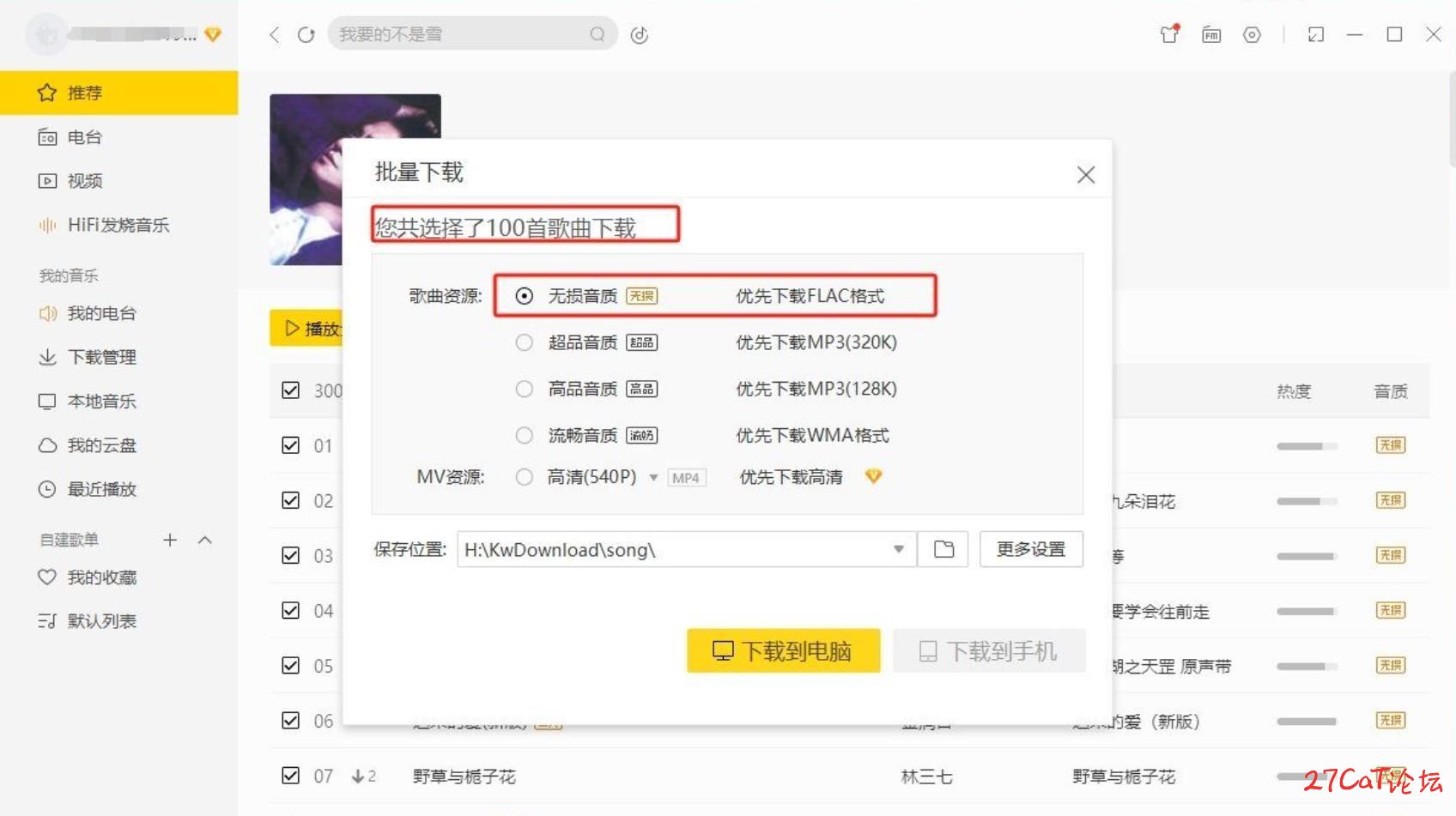Image resolution: width=1456 pixels, height=816 pixels.
Task: Open the skin shirt icon
Action: (1169, 34)
